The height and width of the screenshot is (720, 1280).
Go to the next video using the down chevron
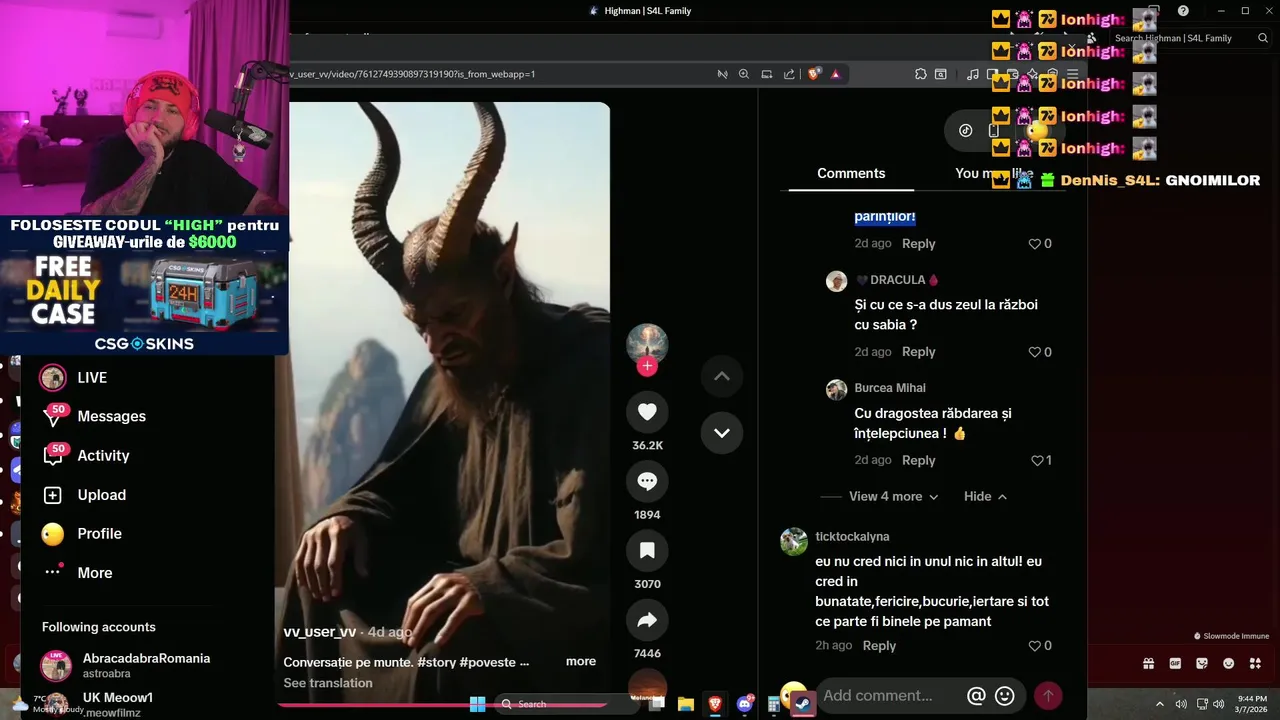(722, 433)
